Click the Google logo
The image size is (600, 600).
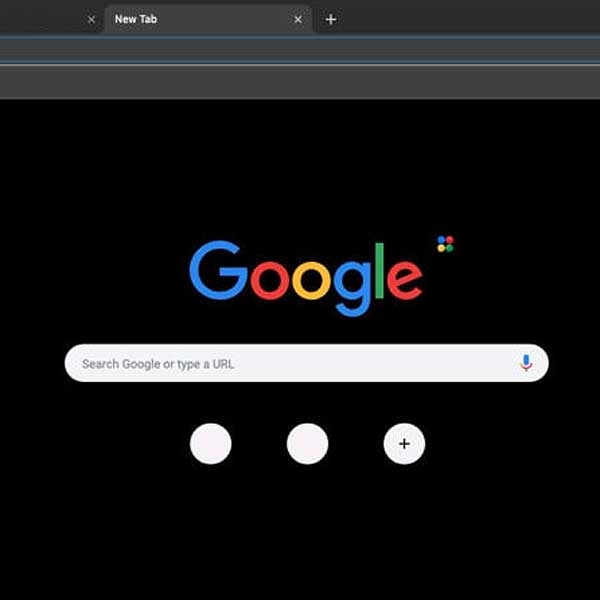point(306,278)
